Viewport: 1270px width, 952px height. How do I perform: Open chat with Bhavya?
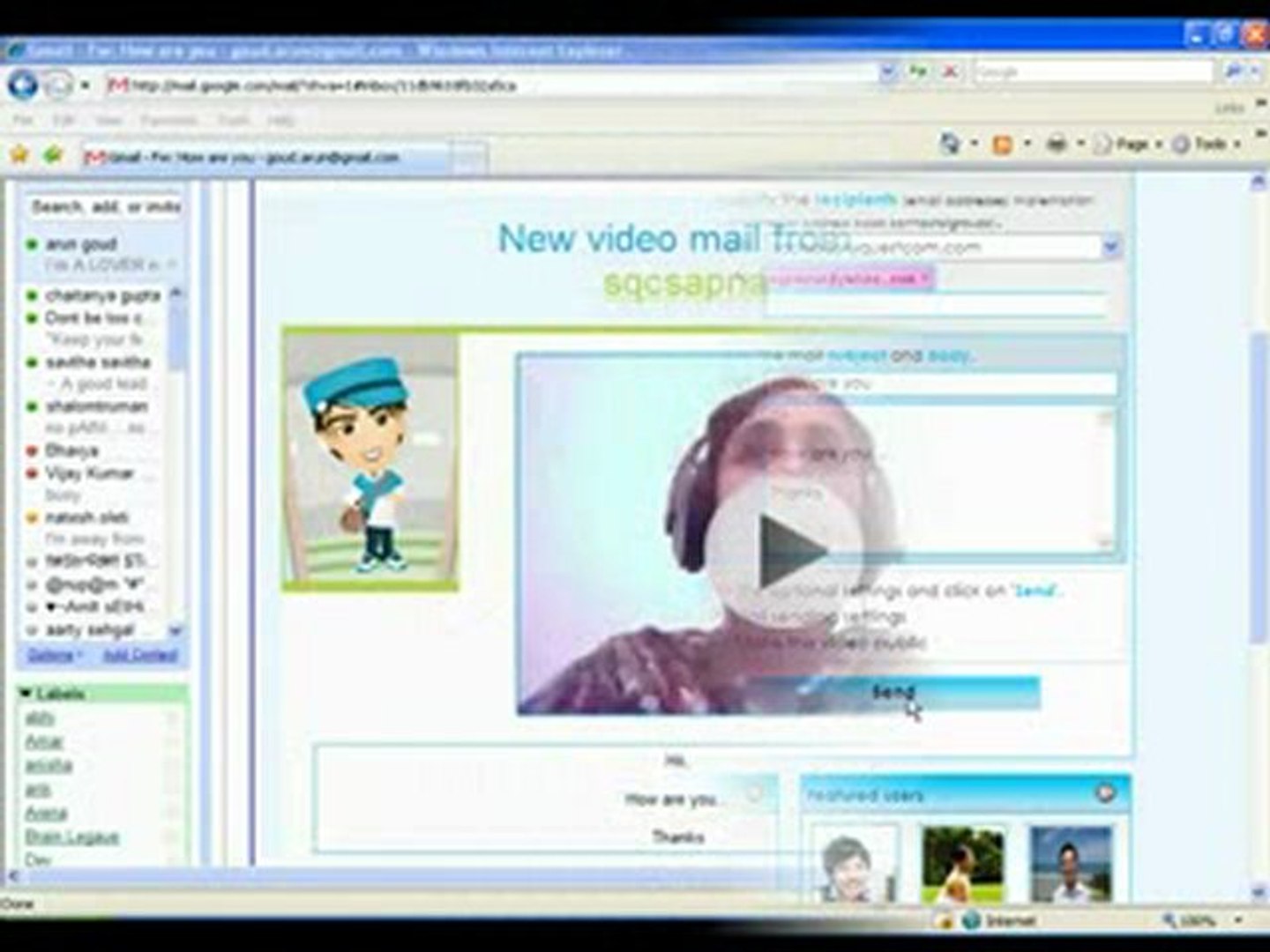point(71,450)
